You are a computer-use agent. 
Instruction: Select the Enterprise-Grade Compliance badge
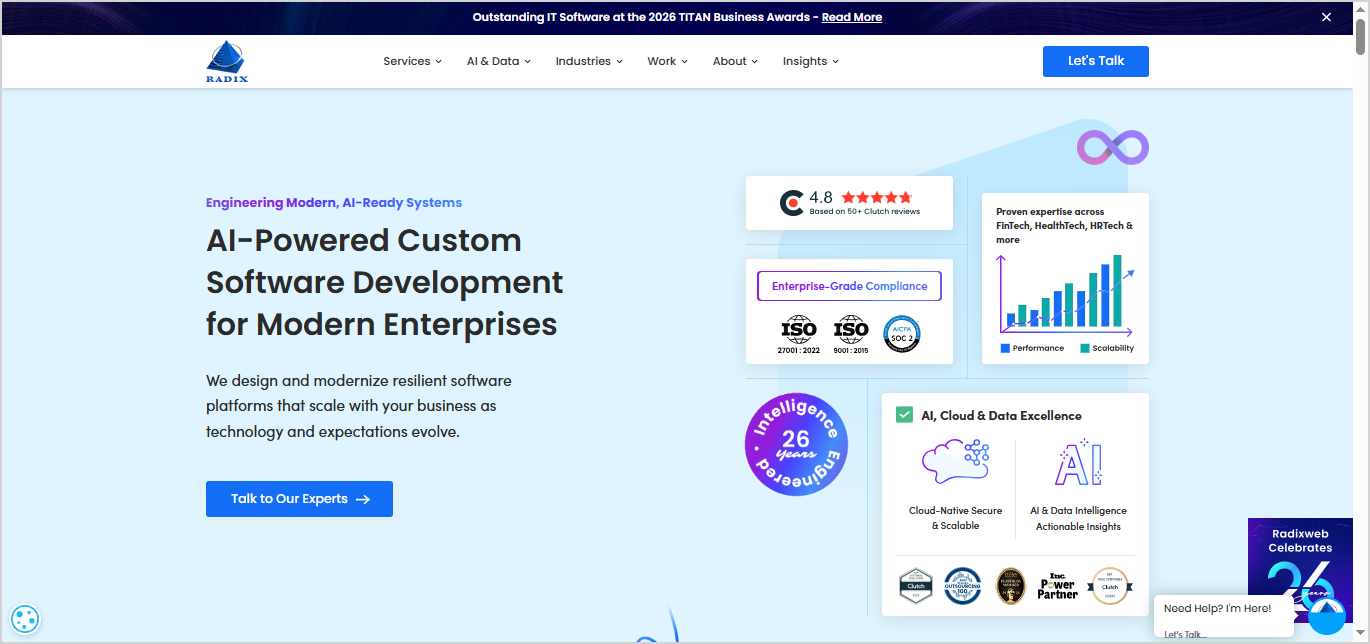coord(849,286)
